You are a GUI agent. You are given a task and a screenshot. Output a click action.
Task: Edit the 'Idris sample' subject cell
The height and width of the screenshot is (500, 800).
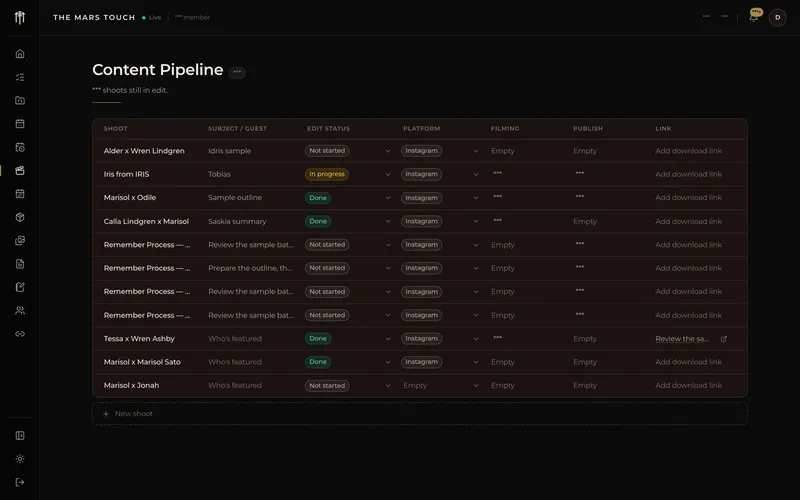tap(229, 151)
